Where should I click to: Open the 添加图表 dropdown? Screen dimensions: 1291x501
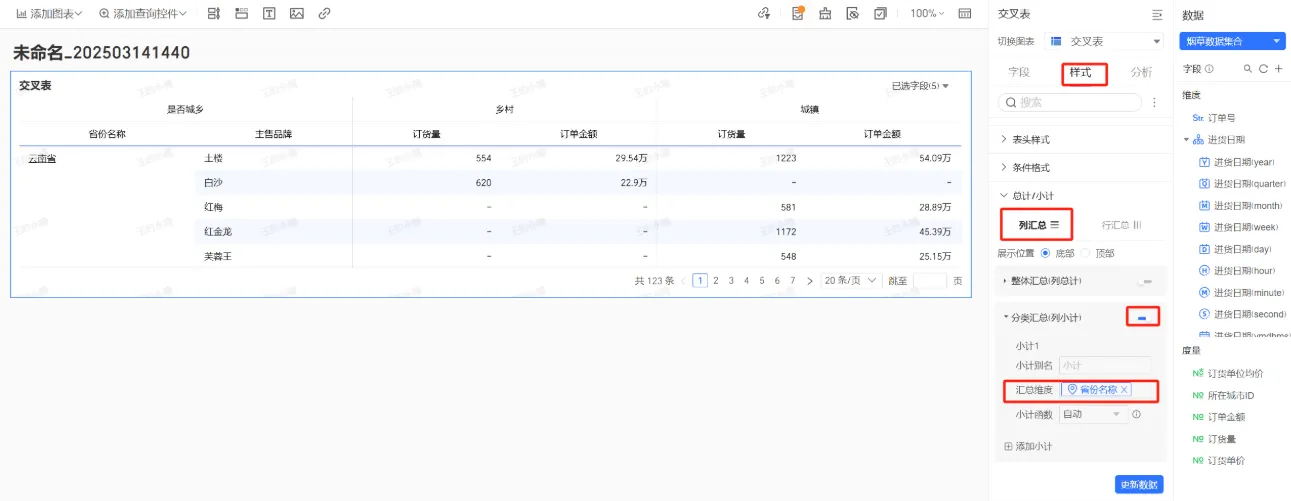[x=49, y=14]
